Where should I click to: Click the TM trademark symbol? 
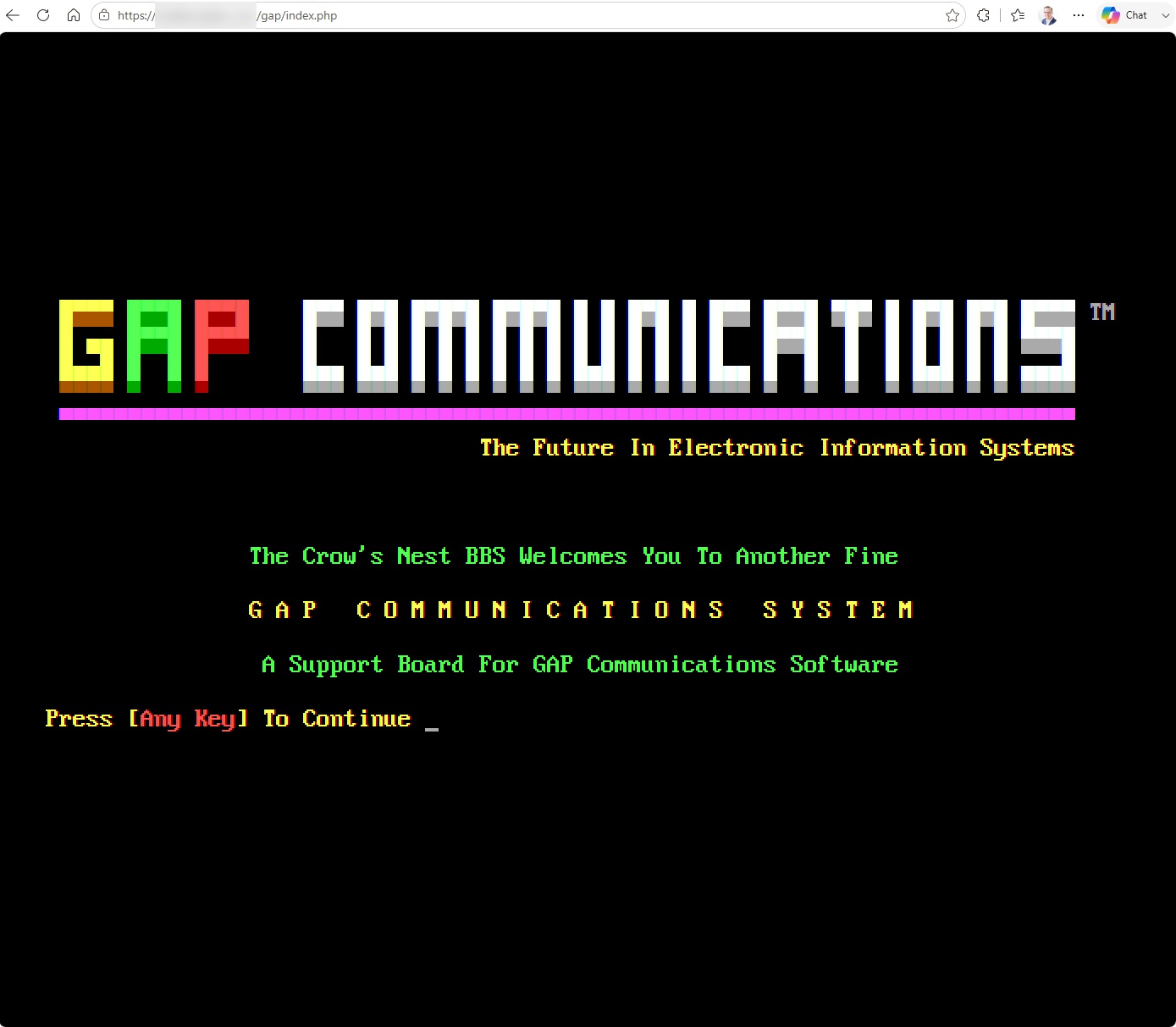tap(1102, 312)
